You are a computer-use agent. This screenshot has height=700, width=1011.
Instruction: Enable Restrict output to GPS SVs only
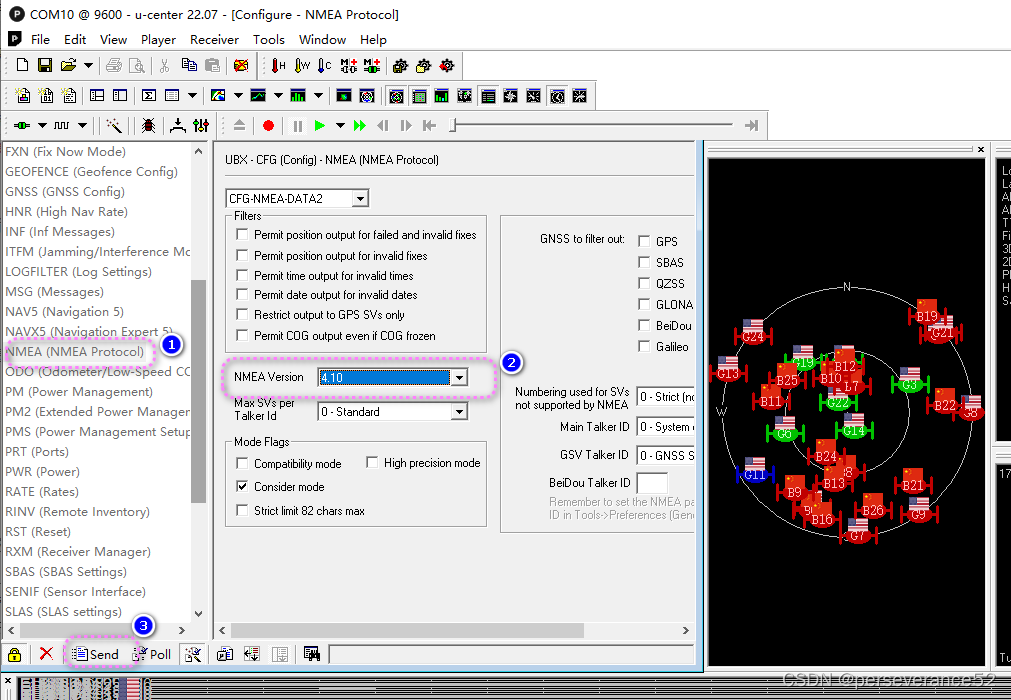(242, 315)
